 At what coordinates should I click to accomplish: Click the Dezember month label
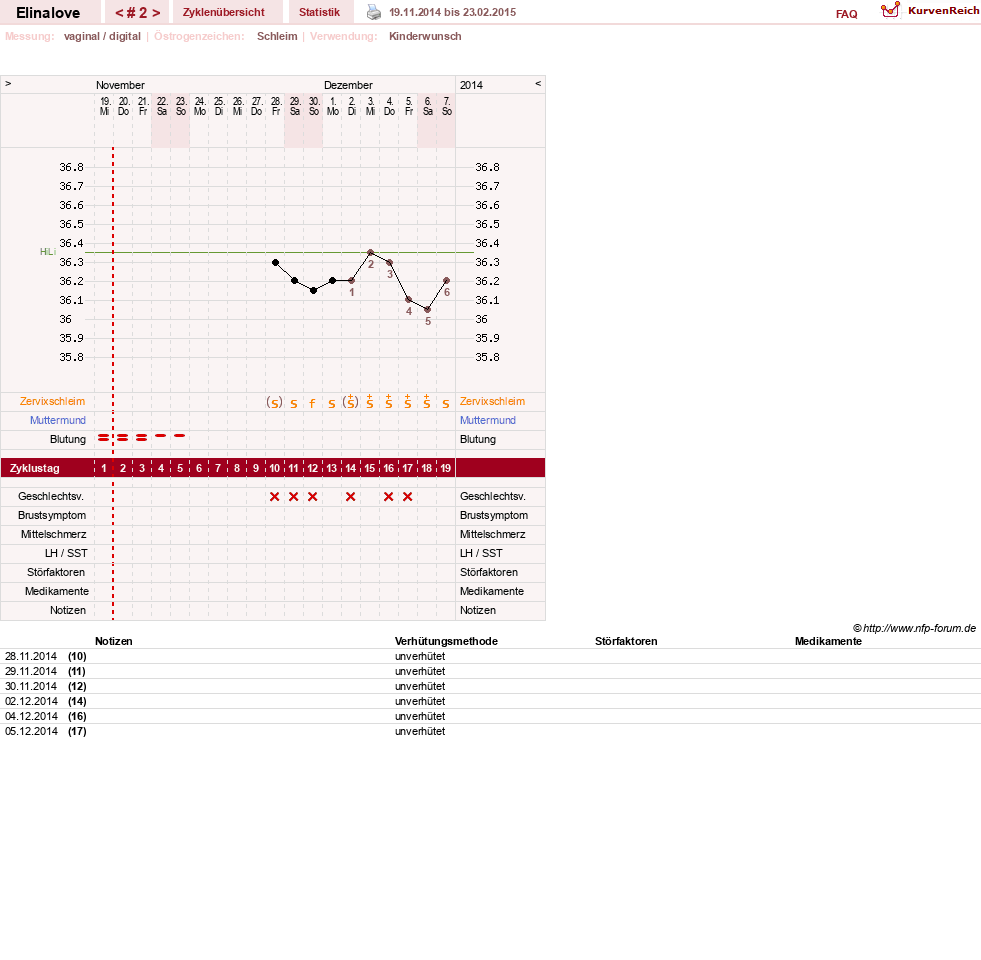pos(348,85)
